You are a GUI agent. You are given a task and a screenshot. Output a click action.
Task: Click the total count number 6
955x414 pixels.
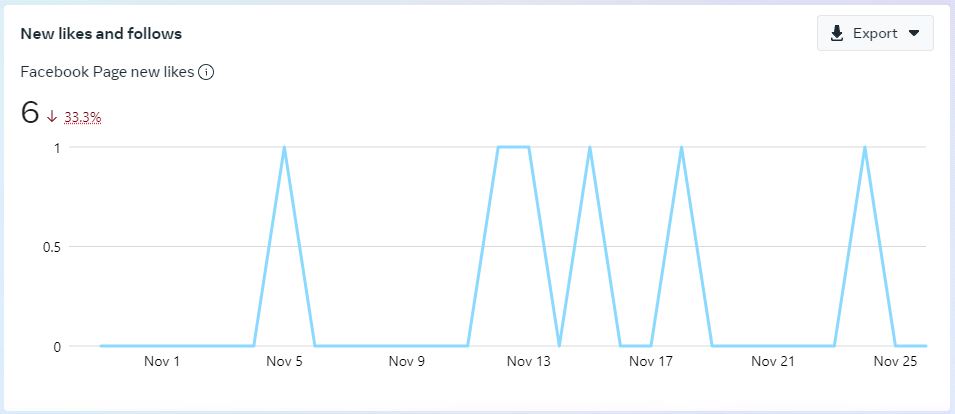coord(30,114)
